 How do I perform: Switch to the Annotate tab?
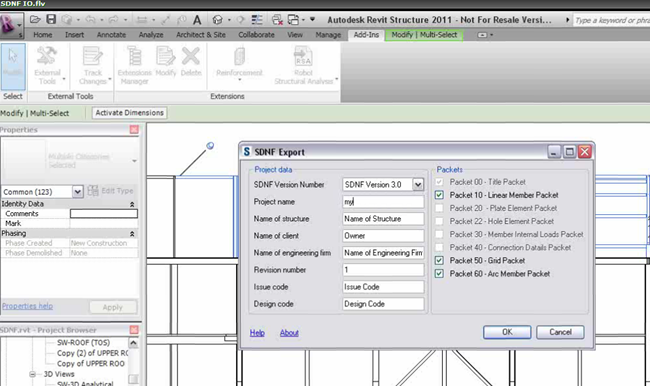(x=111, y=35)
